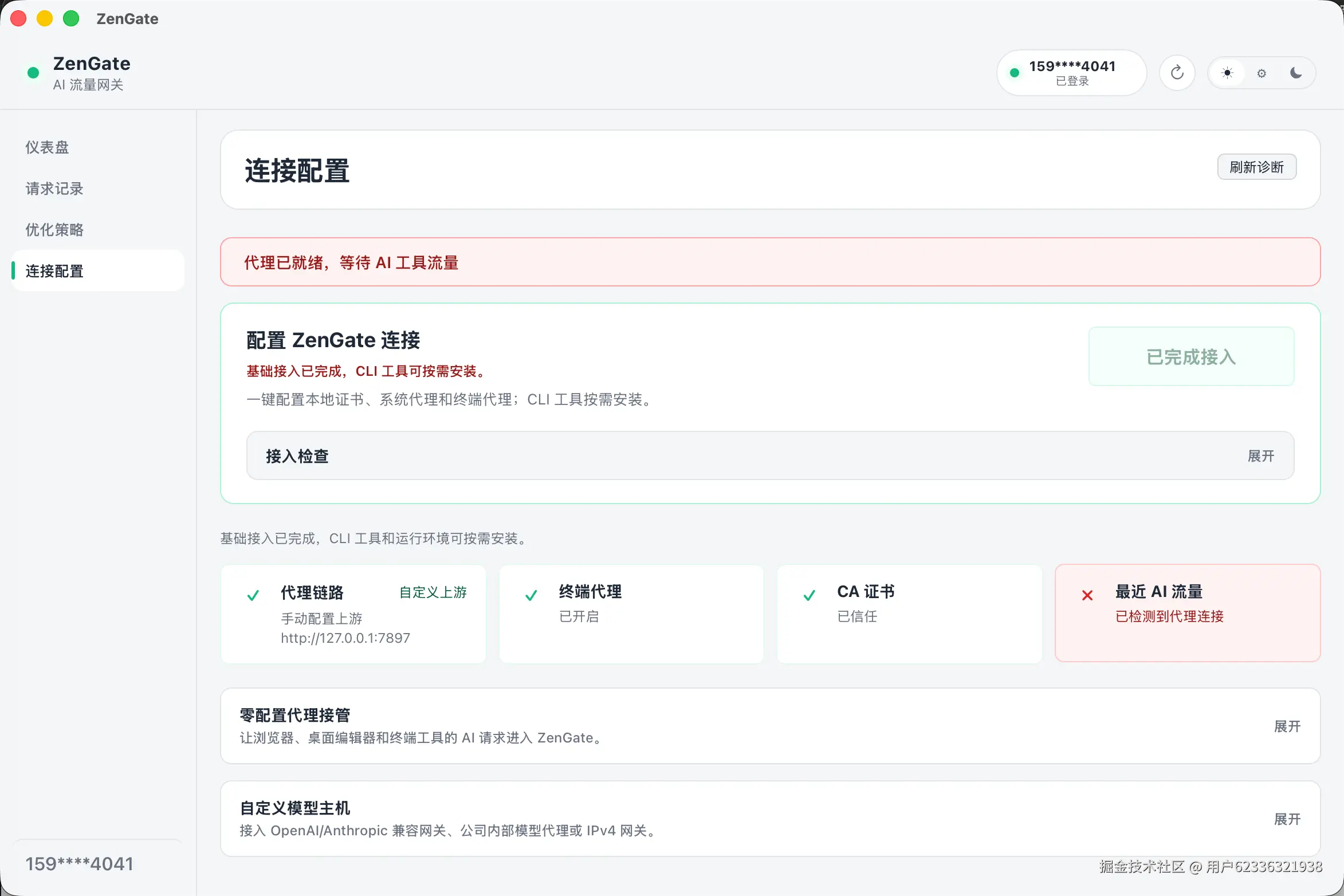Click the 代理已就绪 status banner
This screenshot has height=896, width=1344.
770,262
